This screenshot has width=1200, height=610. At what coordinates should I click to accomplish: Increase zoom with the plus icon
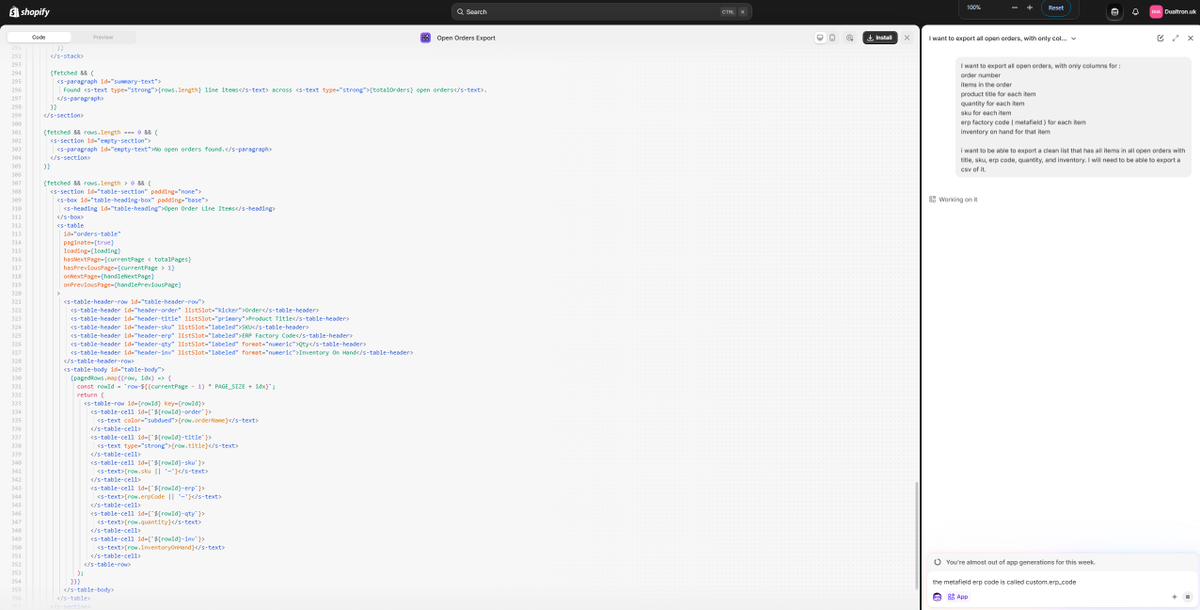1029,7
